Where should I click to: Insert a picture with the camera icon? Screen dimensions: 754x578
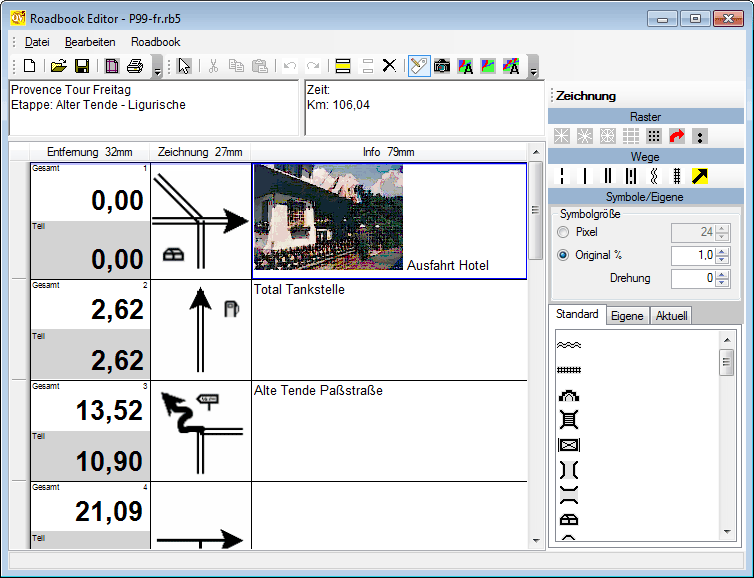point(442,66)
